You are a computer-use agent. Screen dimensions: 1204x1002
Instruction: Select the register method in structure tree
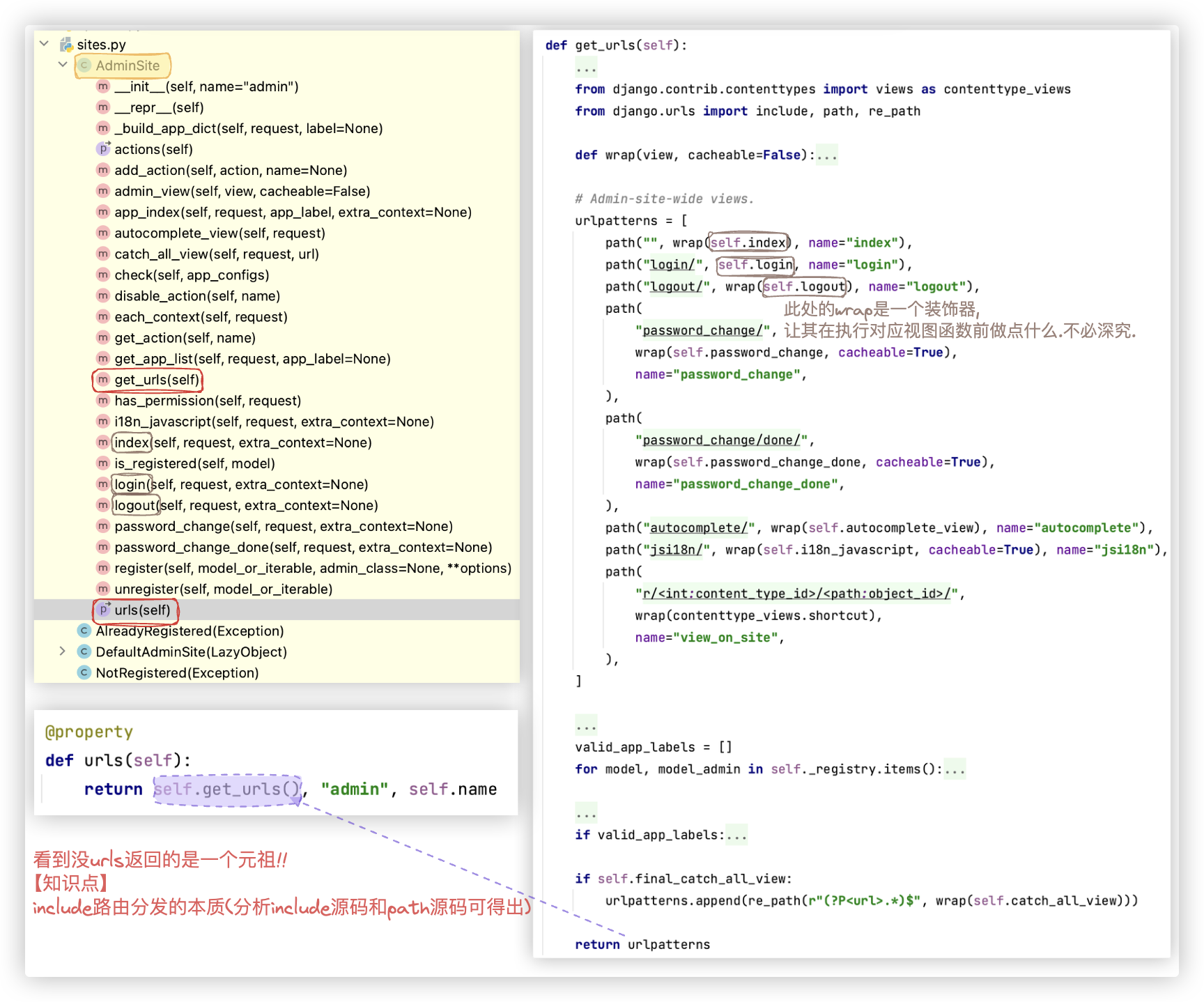[x=312, y=568]
